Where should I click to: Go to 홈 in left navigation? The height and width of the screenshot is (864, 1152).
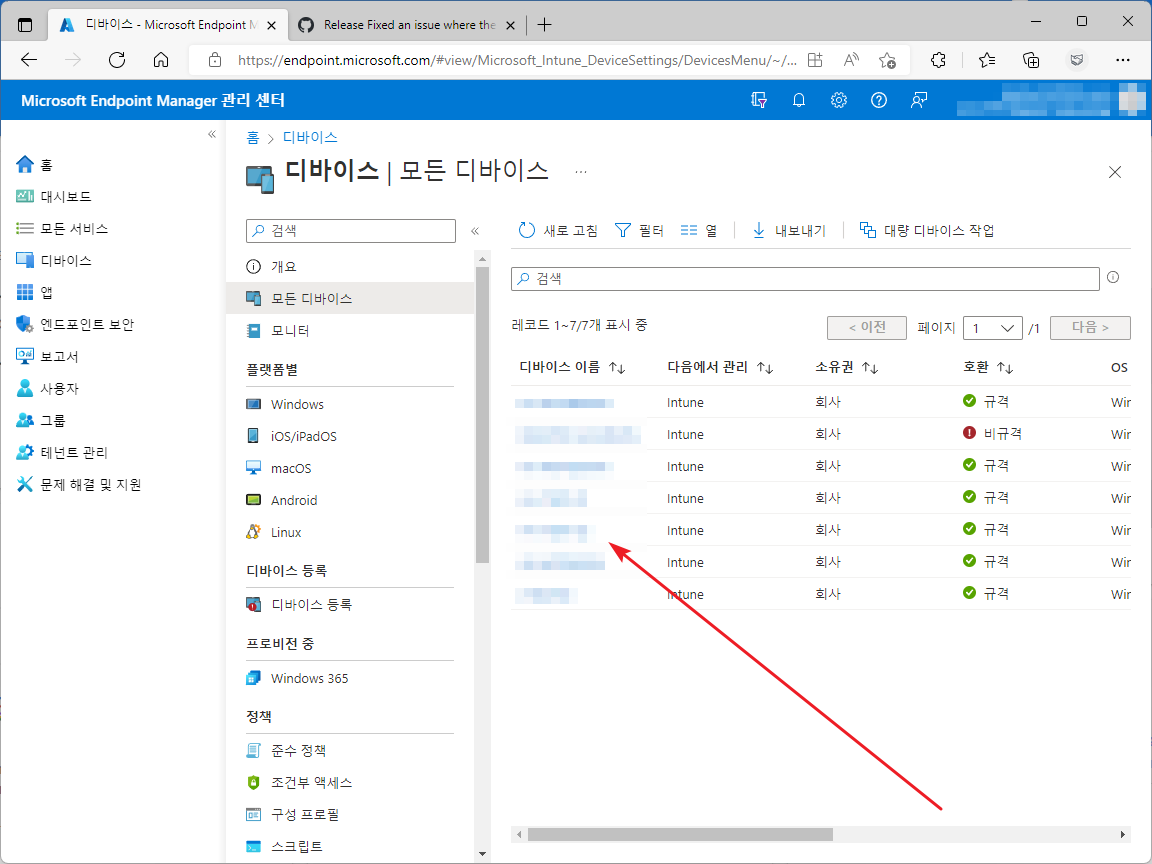click(35, 165)
